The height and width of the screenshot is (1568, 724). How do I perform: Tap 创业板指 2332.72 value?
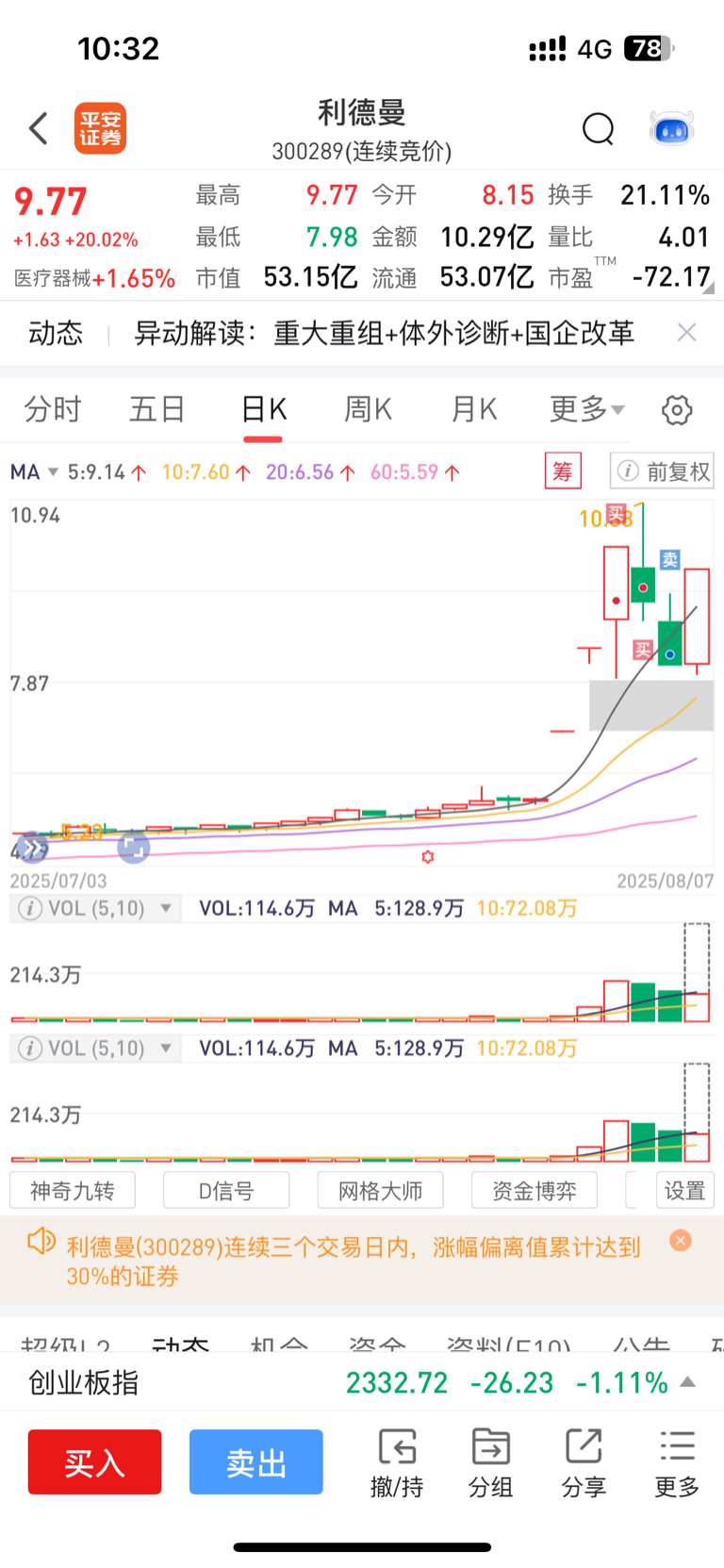(x=397, y=1382)
